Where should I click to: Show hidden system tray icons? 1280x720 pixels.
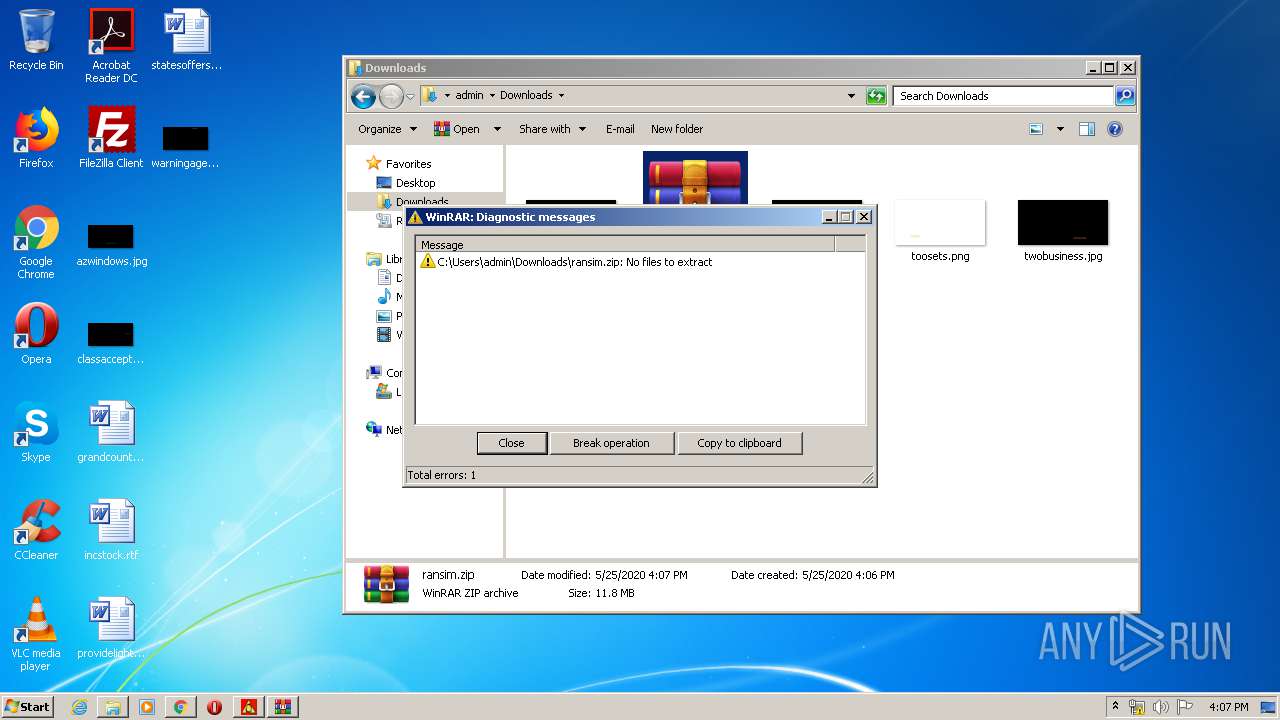point(1116,707)
